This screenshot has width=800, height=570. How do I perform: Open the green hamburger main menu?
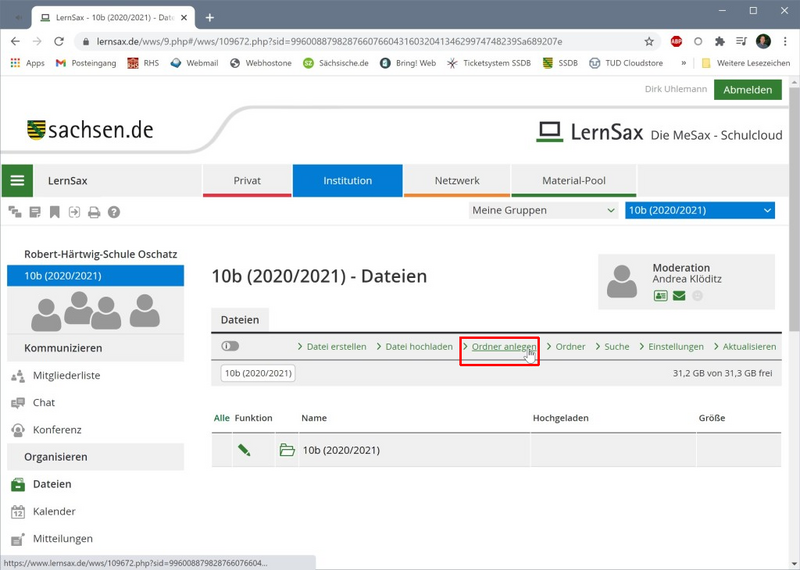point(17,181)
